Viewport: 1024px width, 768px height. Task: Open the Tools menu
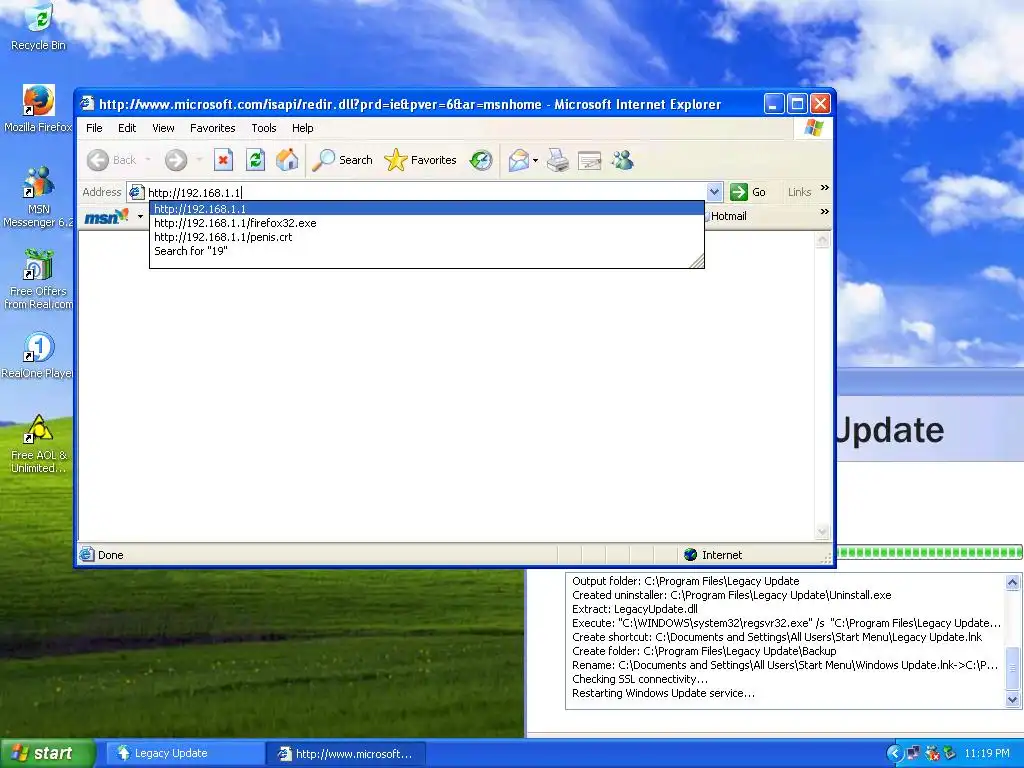pyautogui.click(x=264, y=128)
